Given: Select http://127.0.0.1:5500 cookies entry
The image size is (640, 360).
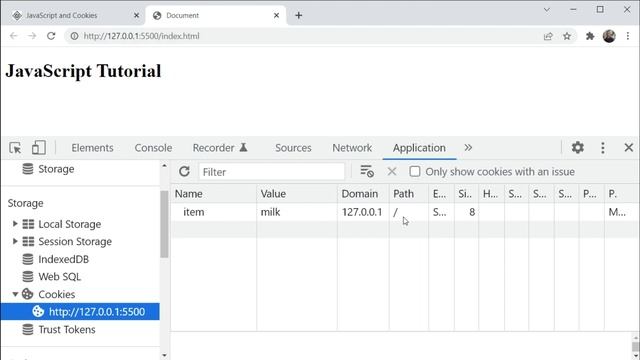Looking at the screenshot, I should [x=80, y=311].
